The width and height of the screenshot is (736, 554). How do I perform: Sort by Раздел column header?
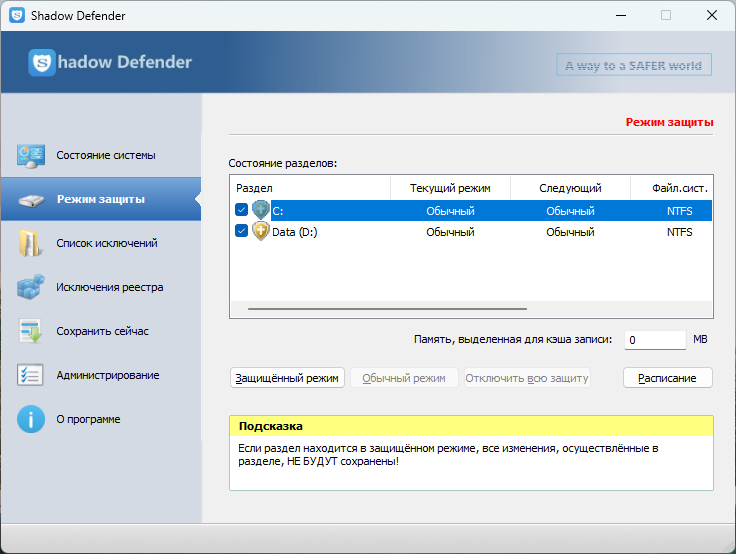click(310, 188)
